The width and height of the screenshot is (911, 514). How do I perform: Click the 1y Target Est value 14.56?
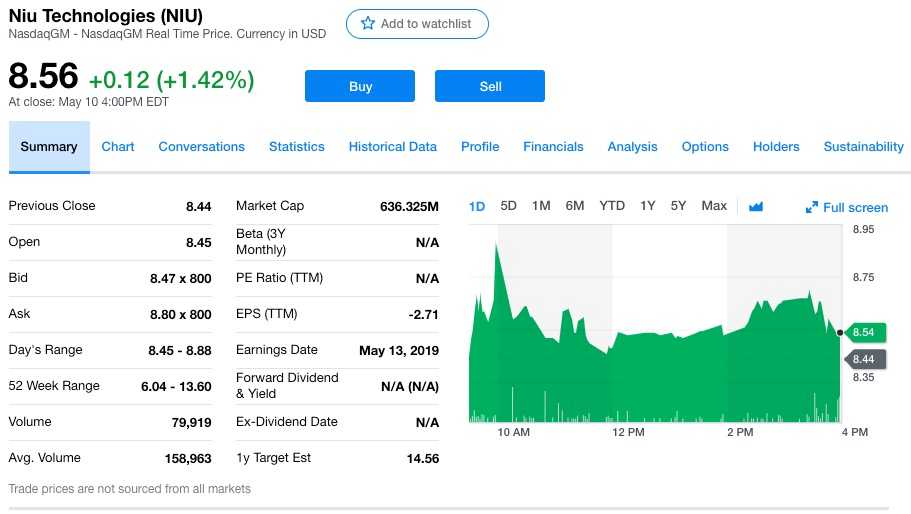click(x=423, y=459)
